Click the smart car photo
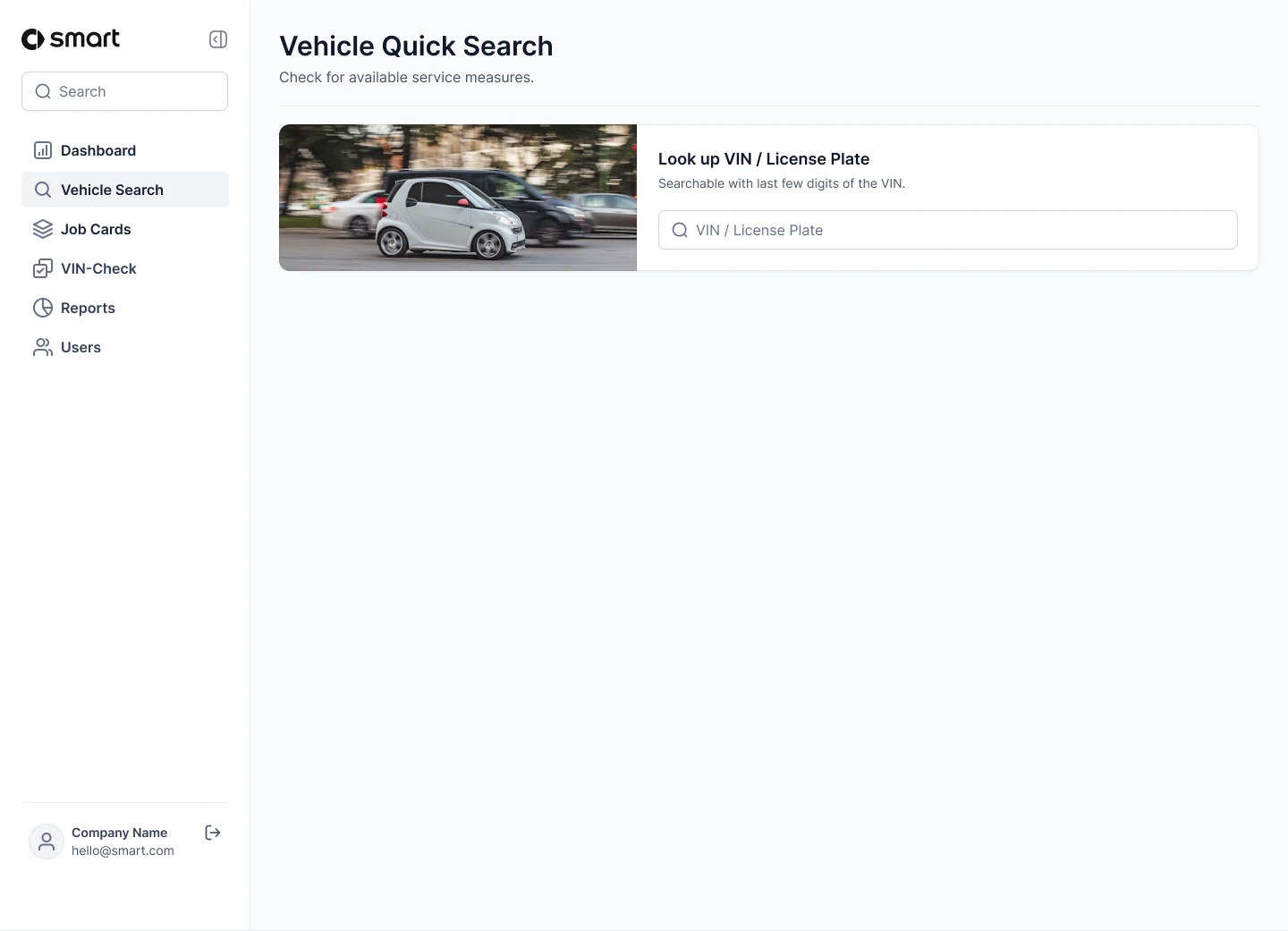 coord(458,198)
